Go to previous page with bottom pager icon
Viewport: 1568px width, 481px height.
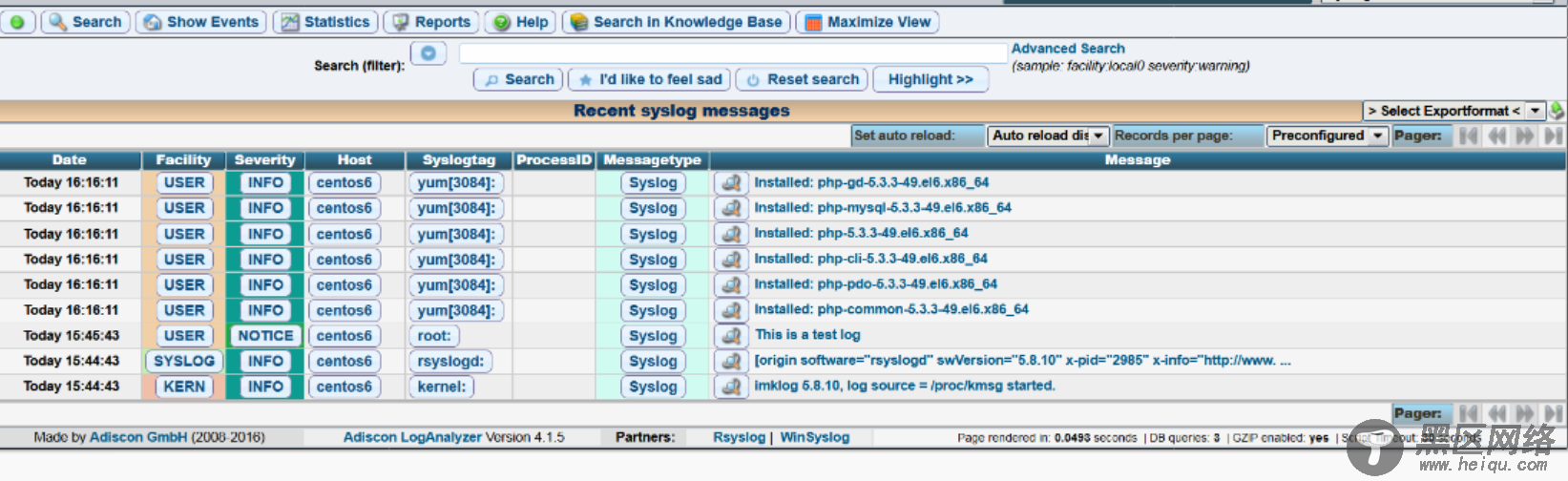coord(1497,413)
